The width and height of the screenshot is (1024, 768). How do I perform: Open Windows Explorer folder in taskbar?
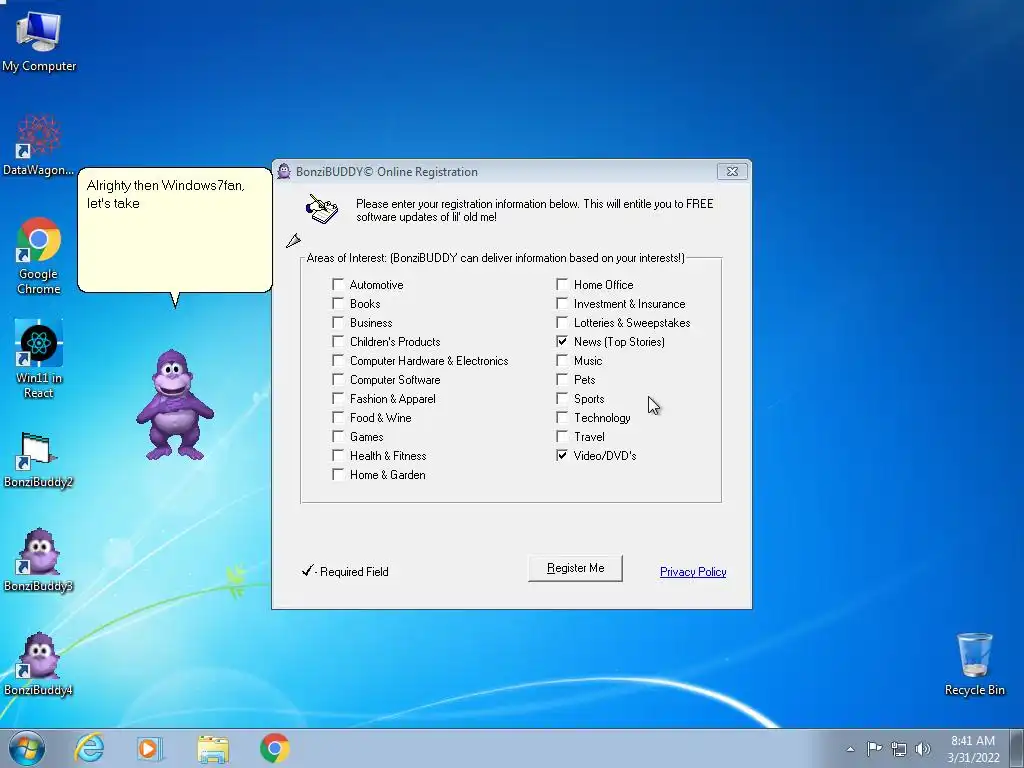coord(213,748)
